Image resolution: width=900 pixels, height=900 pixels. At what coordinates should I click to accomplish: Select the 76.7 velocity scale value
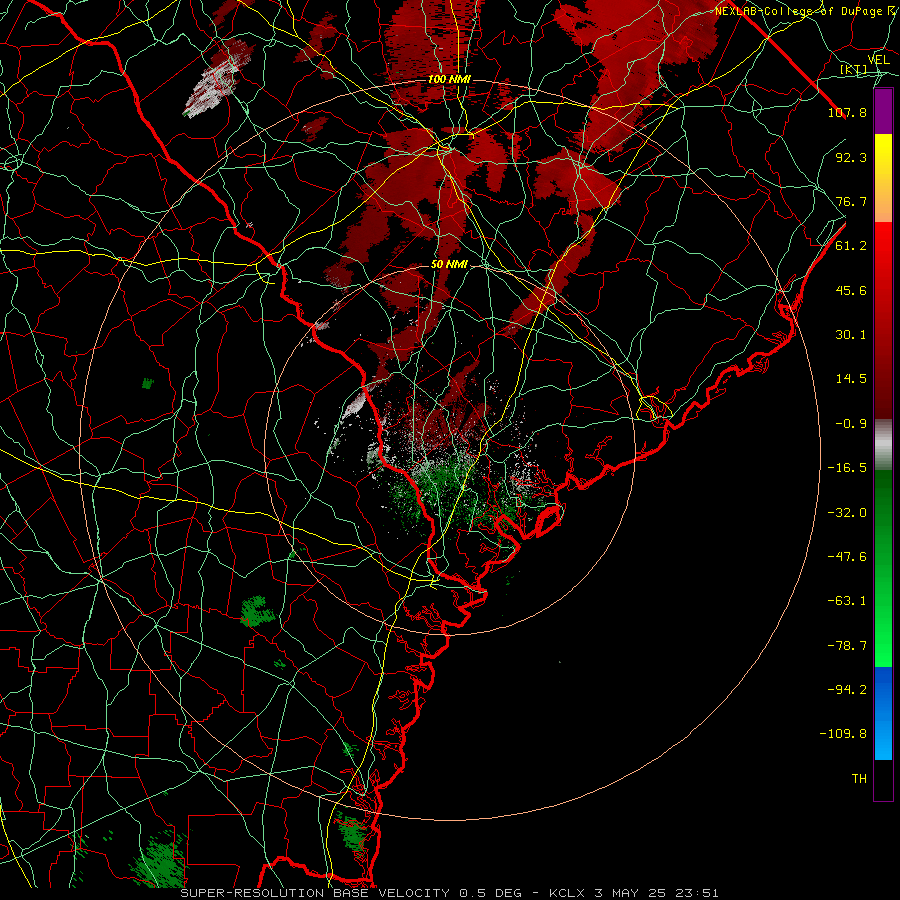(851, 201)
